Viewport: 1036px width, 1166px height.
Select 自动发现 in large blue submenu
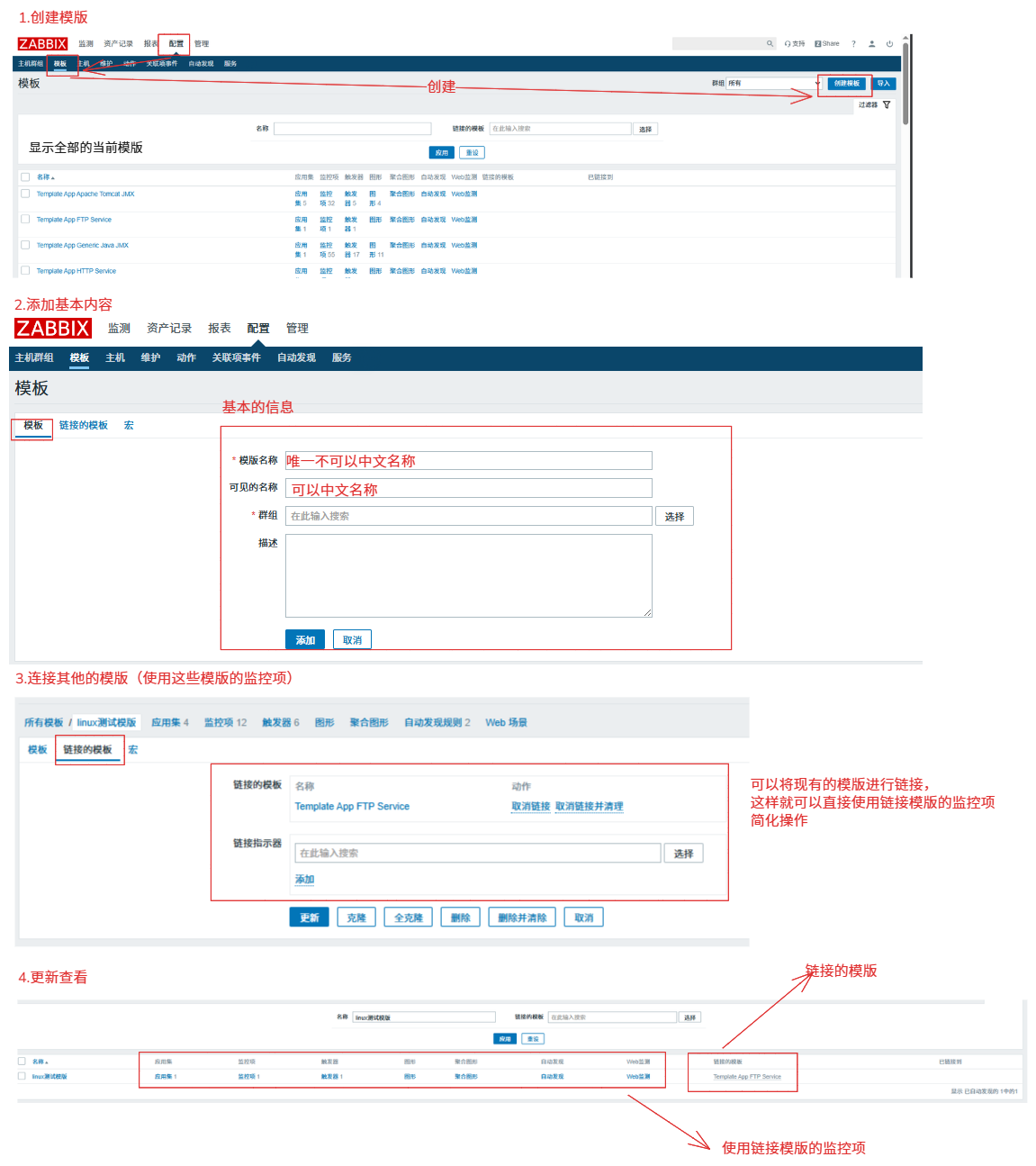pos(296,357)
